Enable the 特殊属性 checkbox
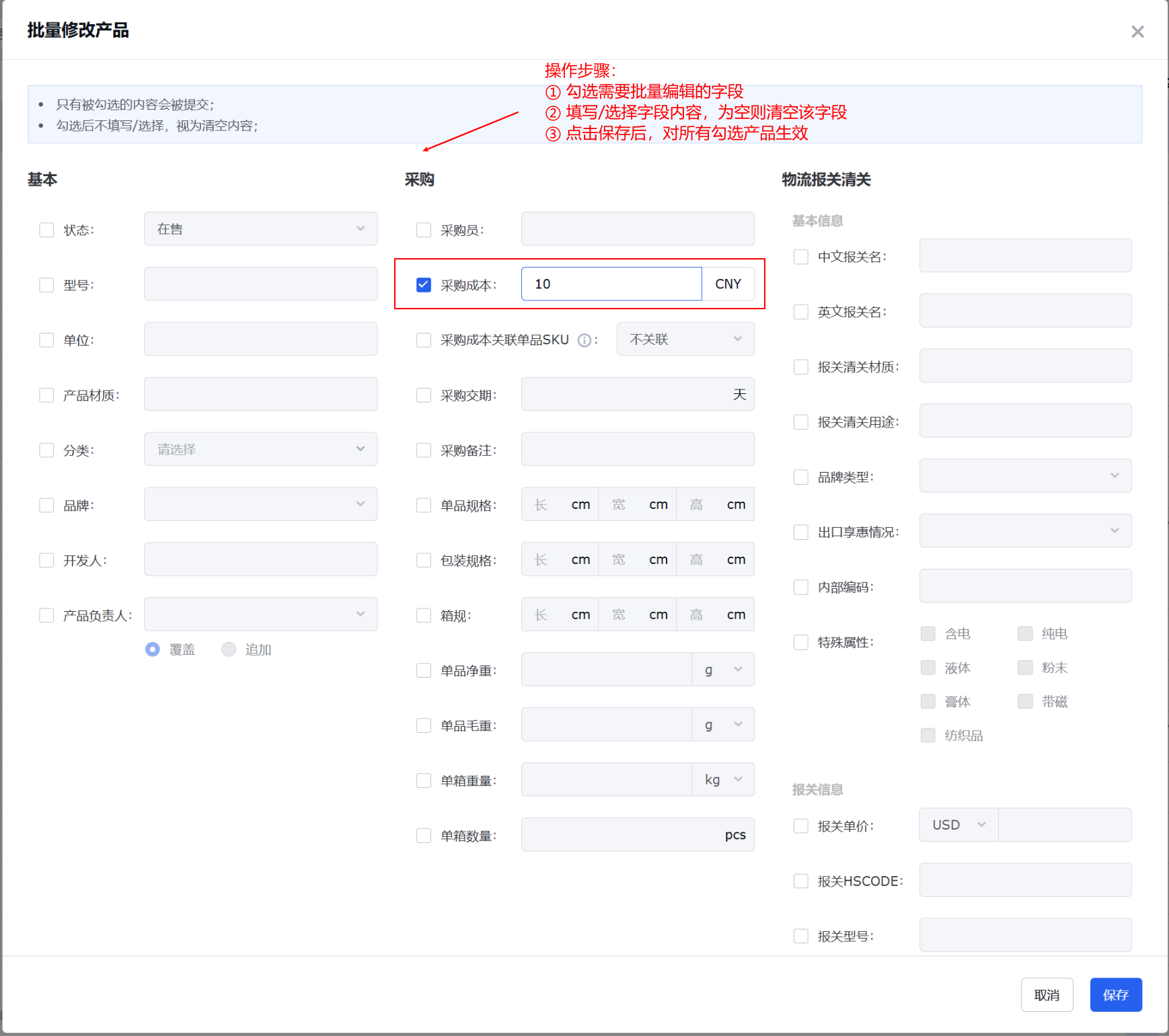This screenshot has width=1169, height=1036. [801, 643]
